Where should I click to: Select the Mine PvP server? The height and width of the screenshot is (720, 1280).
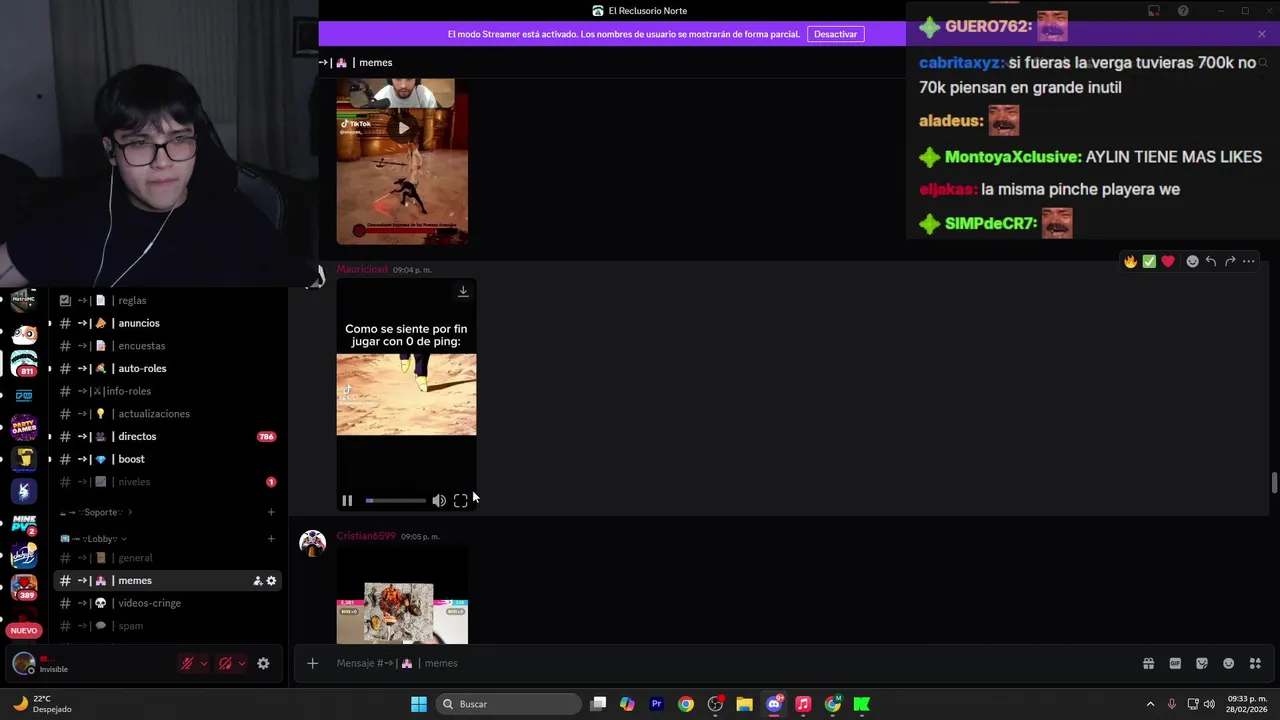point(24,523)
